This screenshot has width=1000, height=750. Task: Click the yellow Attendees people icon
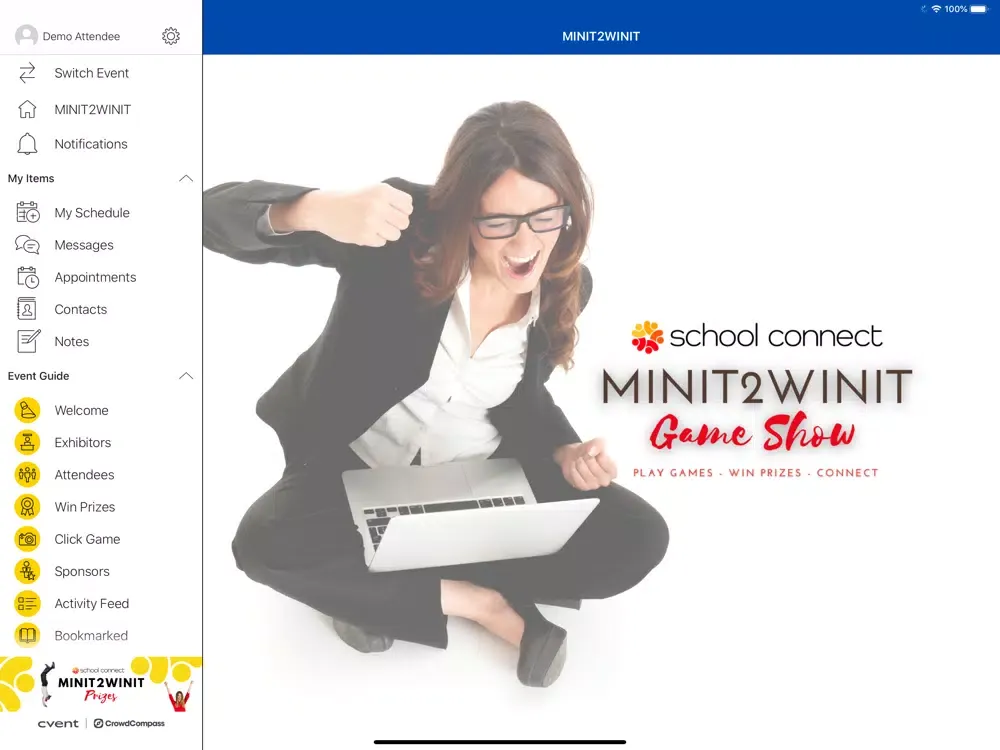(x=27, y=474)
